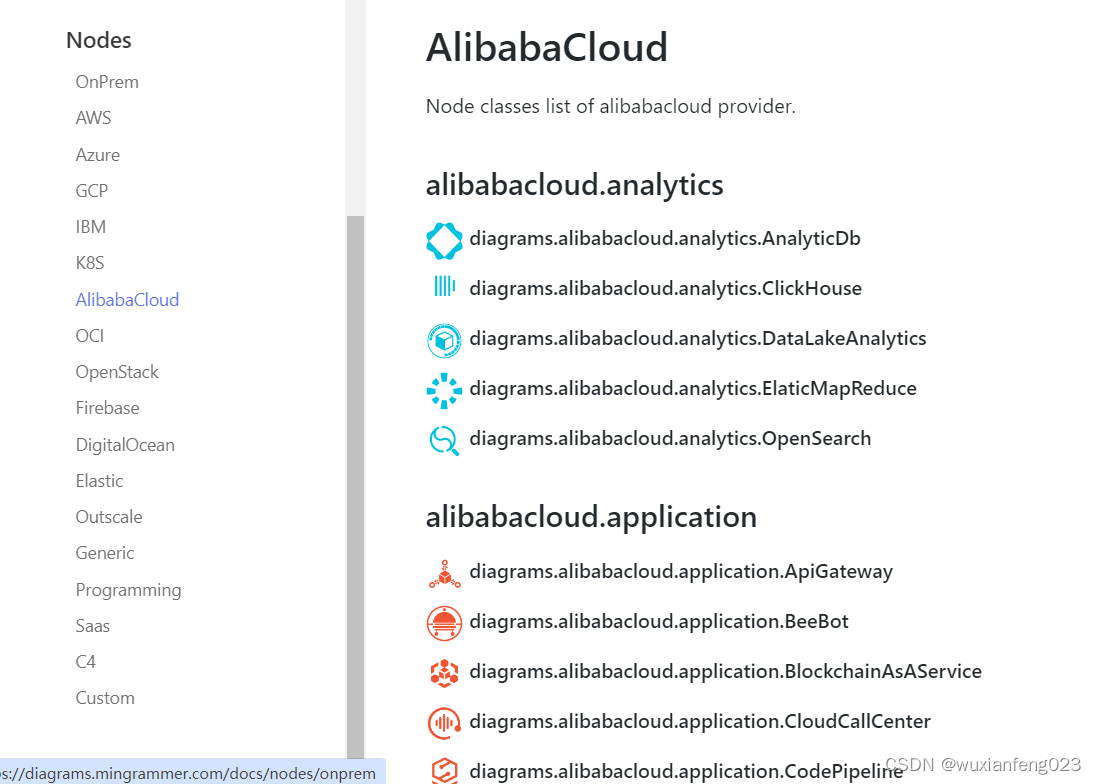Click the Nodes sidebar heading
The width and height of the screenshot is (1096, 784).
[99, 41]
